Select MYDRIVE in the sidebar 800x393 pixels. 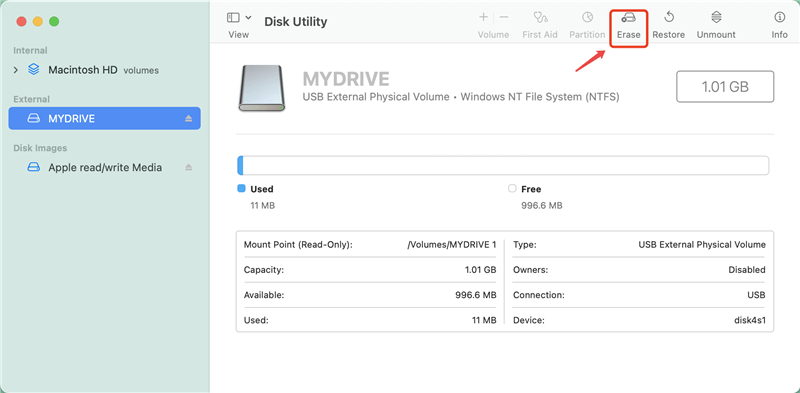[104, 118]
